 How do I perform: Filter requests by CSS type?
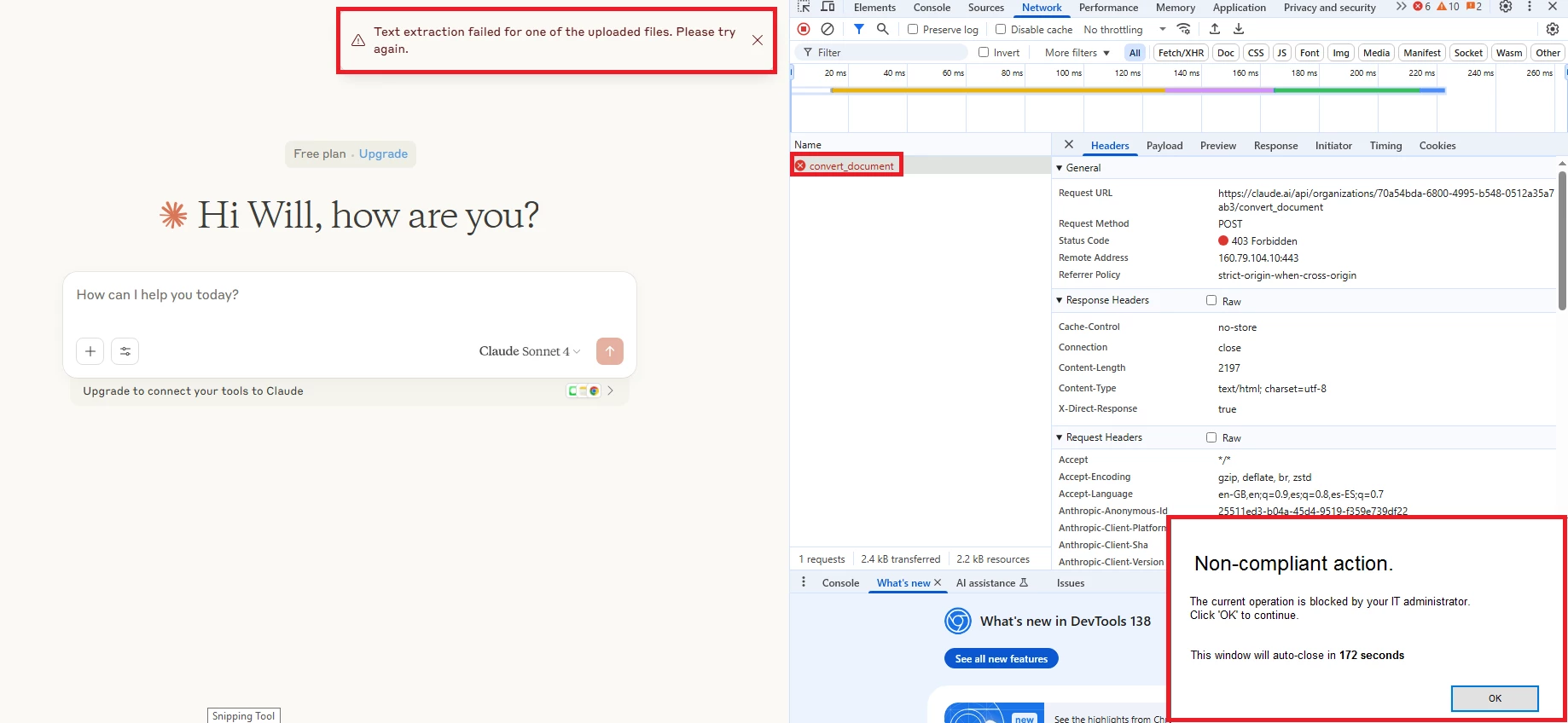(1256, 53)
